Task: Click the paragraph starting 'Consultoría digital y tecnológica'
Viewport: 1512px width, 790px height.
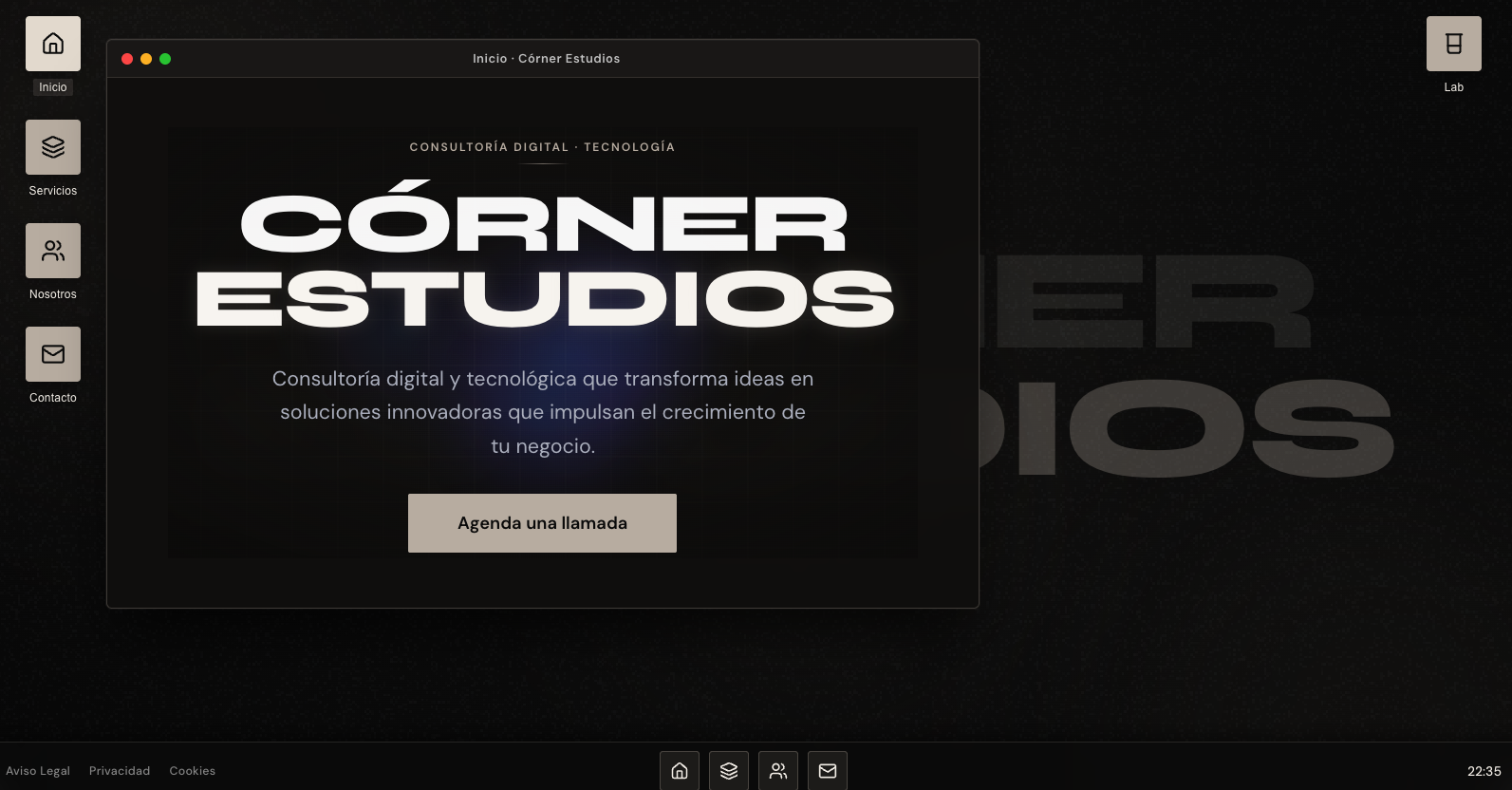Action: [x=543, y=412]
